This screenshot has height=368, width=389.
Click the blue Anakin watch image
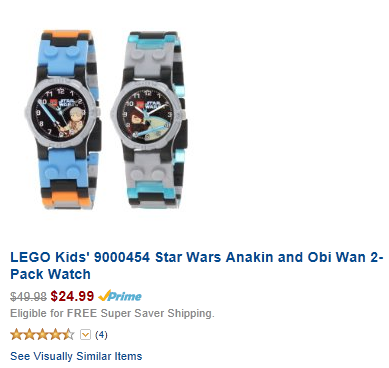tap(63, 119)
